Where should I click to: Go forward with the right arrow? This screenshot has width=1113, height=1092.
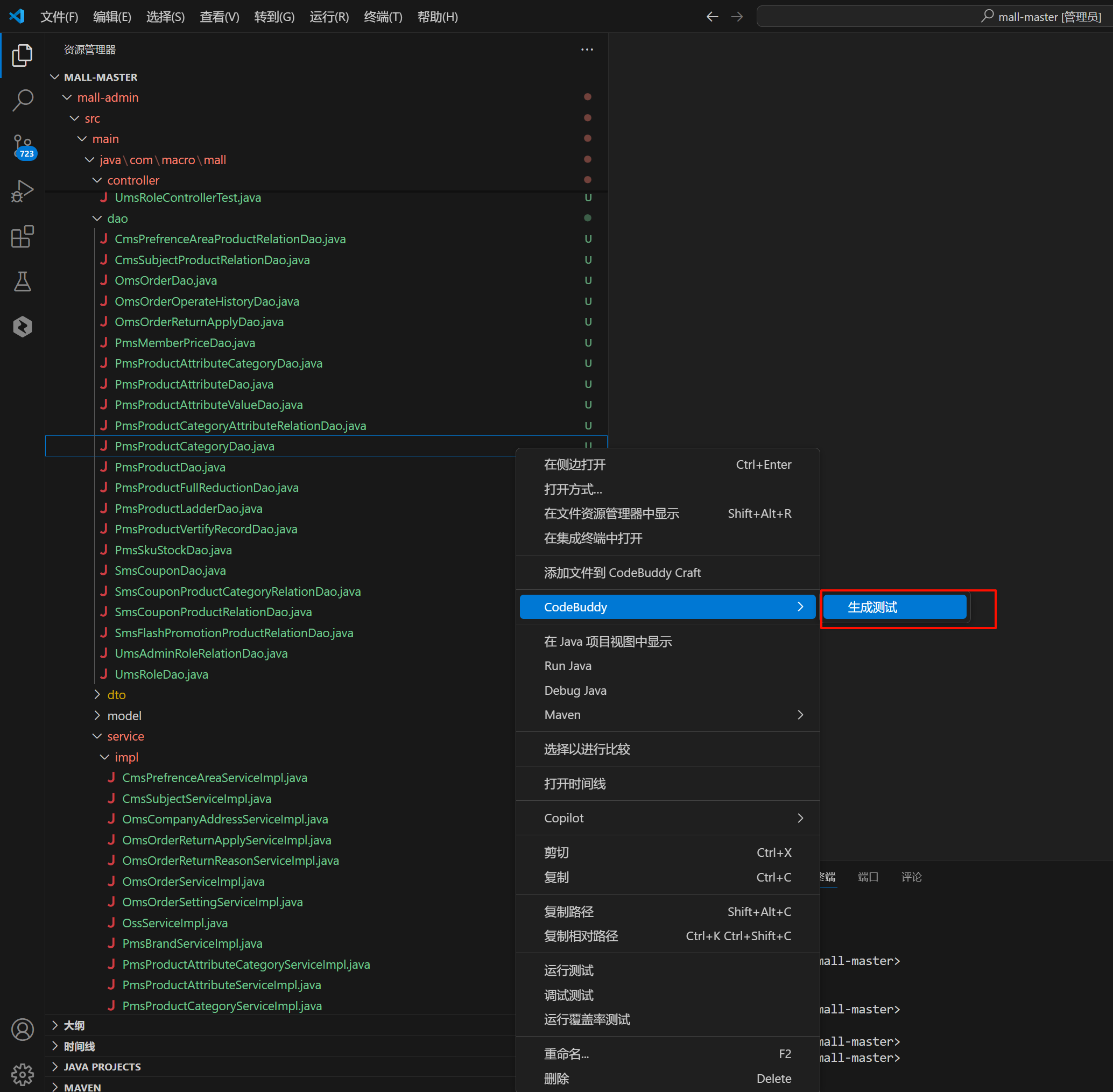click(737, 17)
